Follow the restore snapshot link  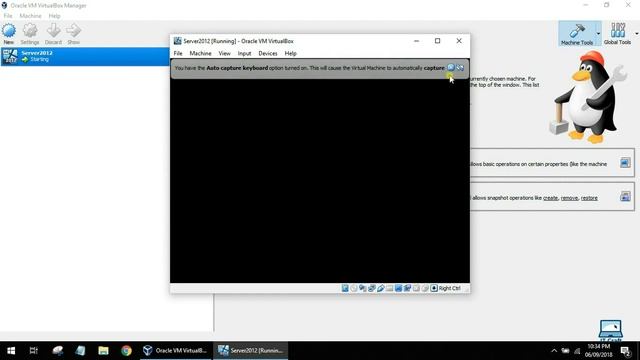pyautogui.click(x=589, y=198)
